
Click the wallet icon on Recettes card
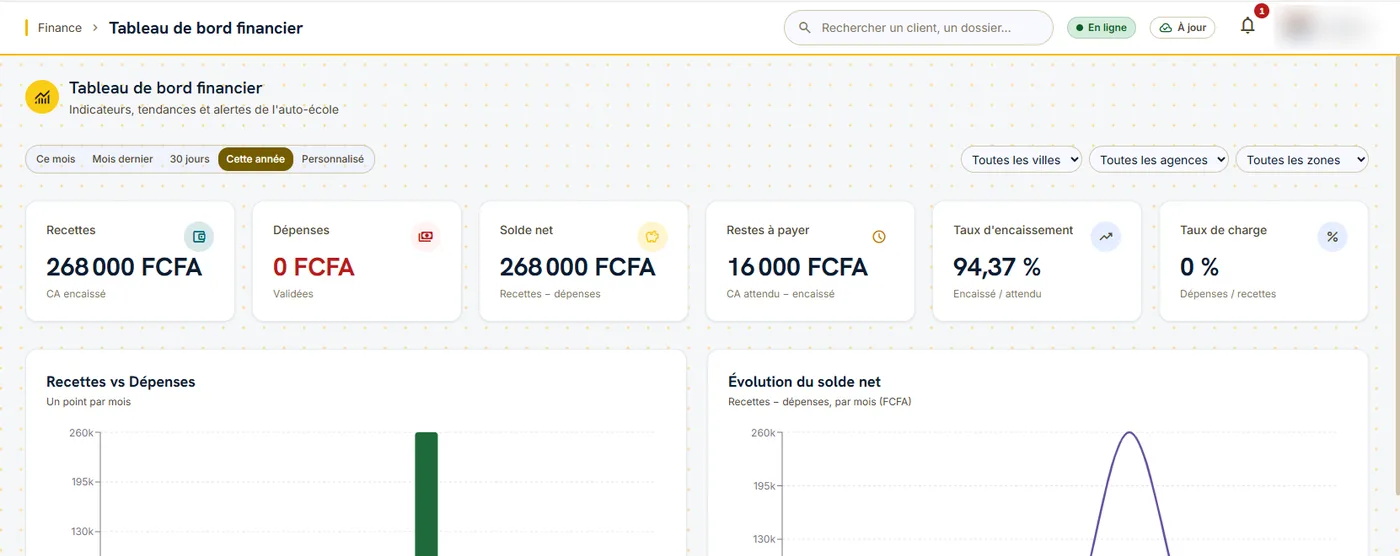199,237
